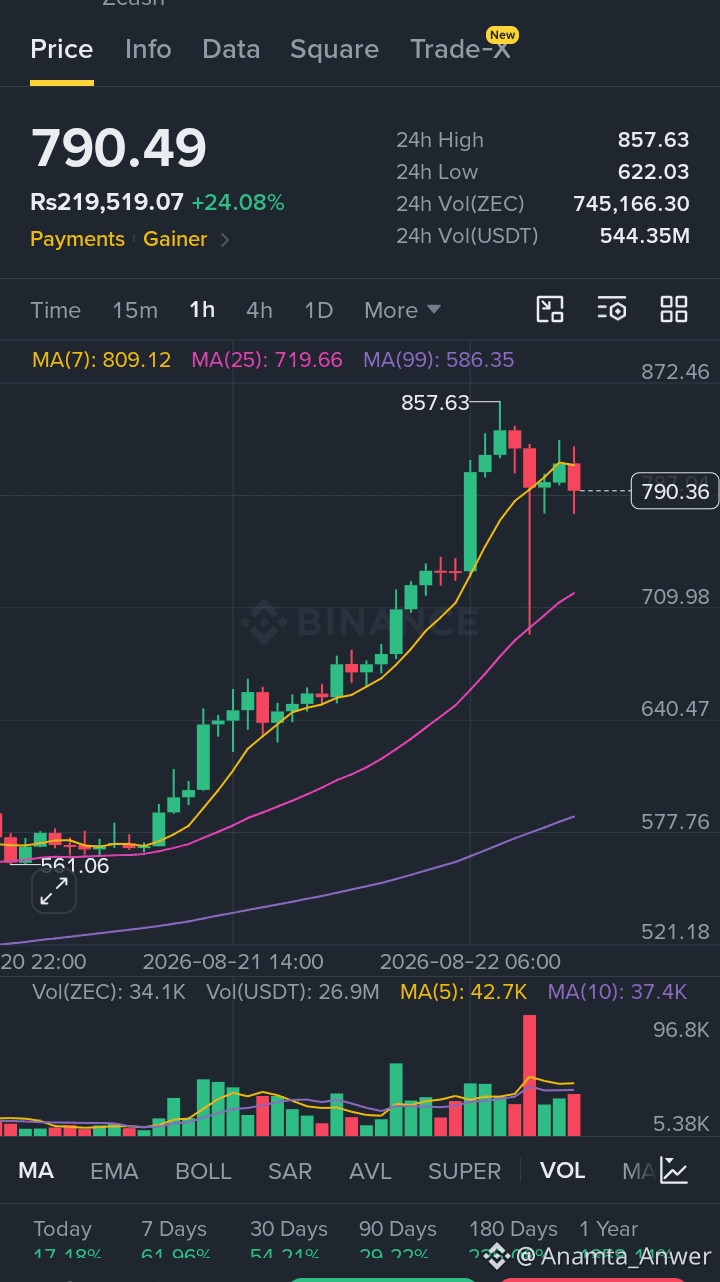The height and width of the screenshot is (1282, 720).
Task: Open the Trade-X tab
Action: [x=462, y=49]
